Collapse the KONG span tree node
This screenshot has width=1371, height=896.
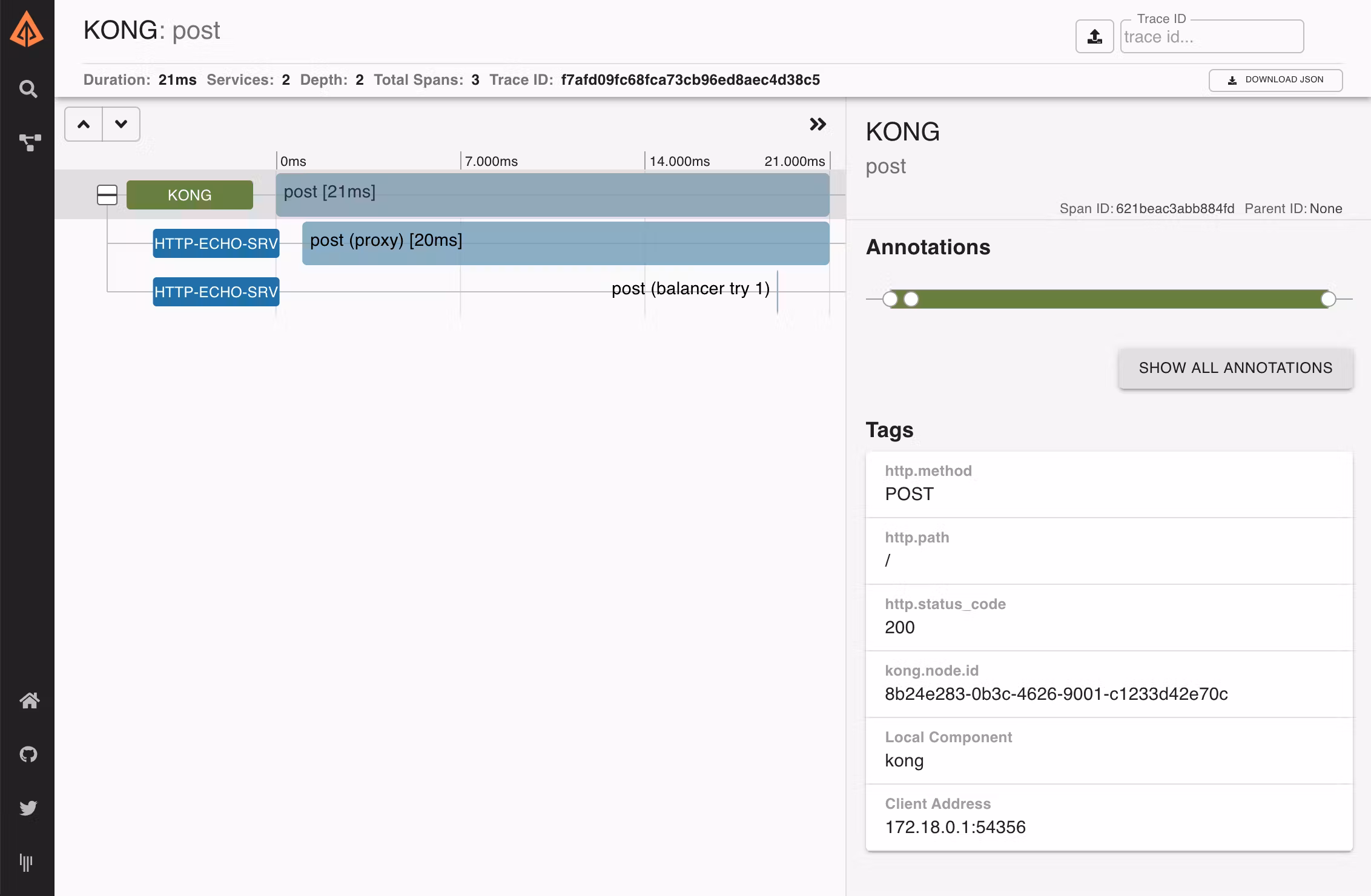[x=107, y=195]
